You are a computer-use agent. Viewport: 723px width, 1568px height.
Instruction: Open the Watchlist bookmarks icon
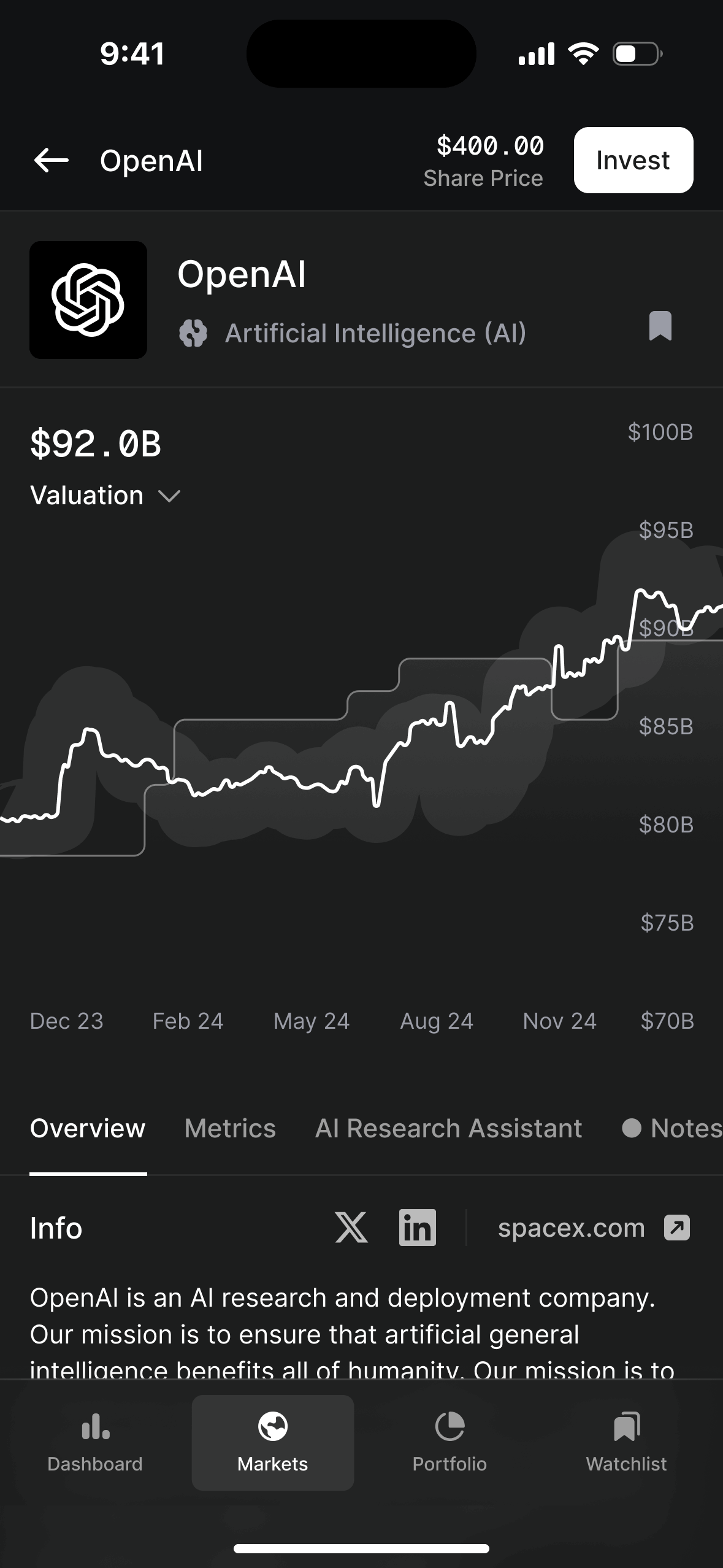click(x=626, y=1426)
